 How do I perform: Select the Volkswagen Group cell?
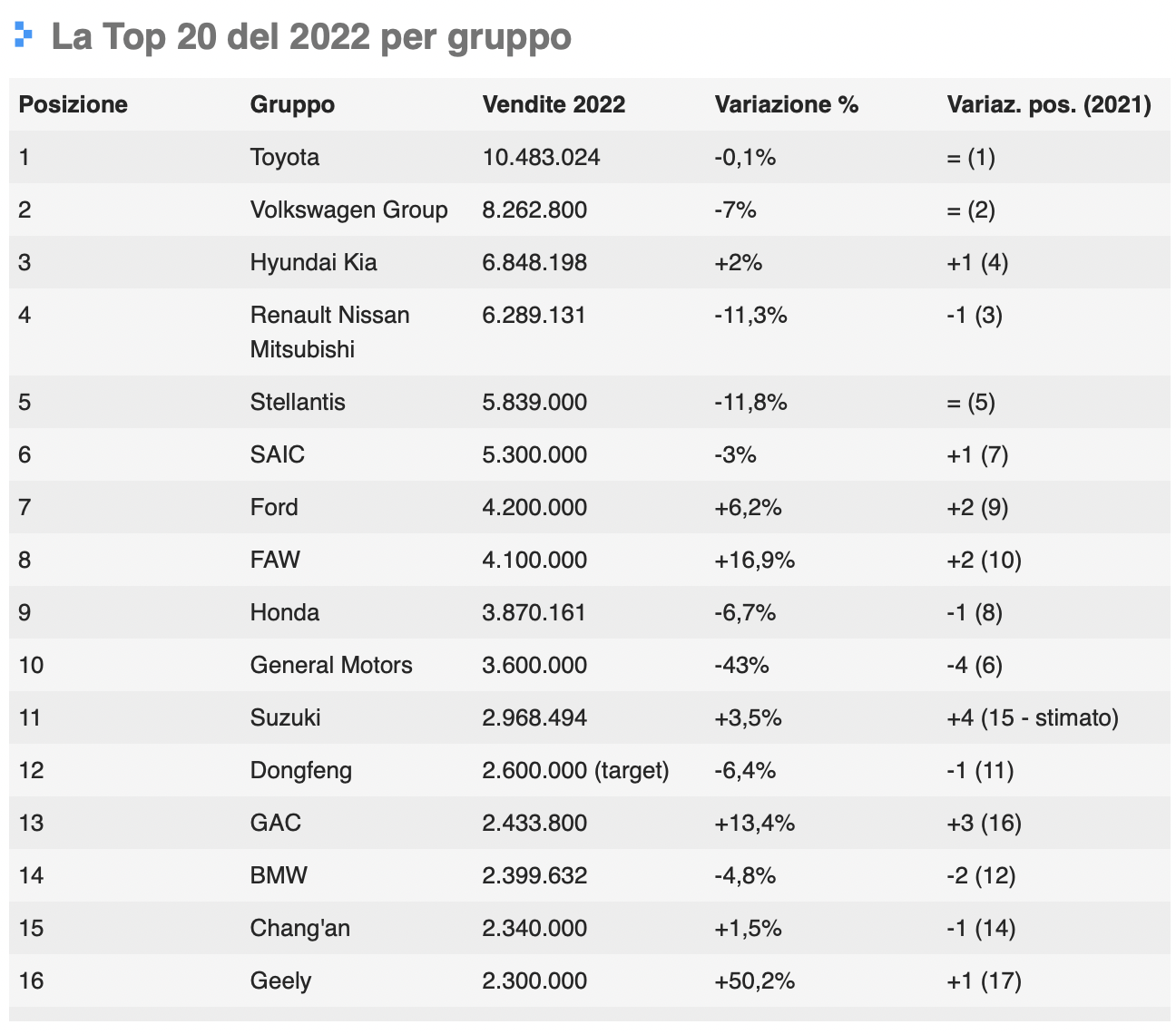[348, 210]
